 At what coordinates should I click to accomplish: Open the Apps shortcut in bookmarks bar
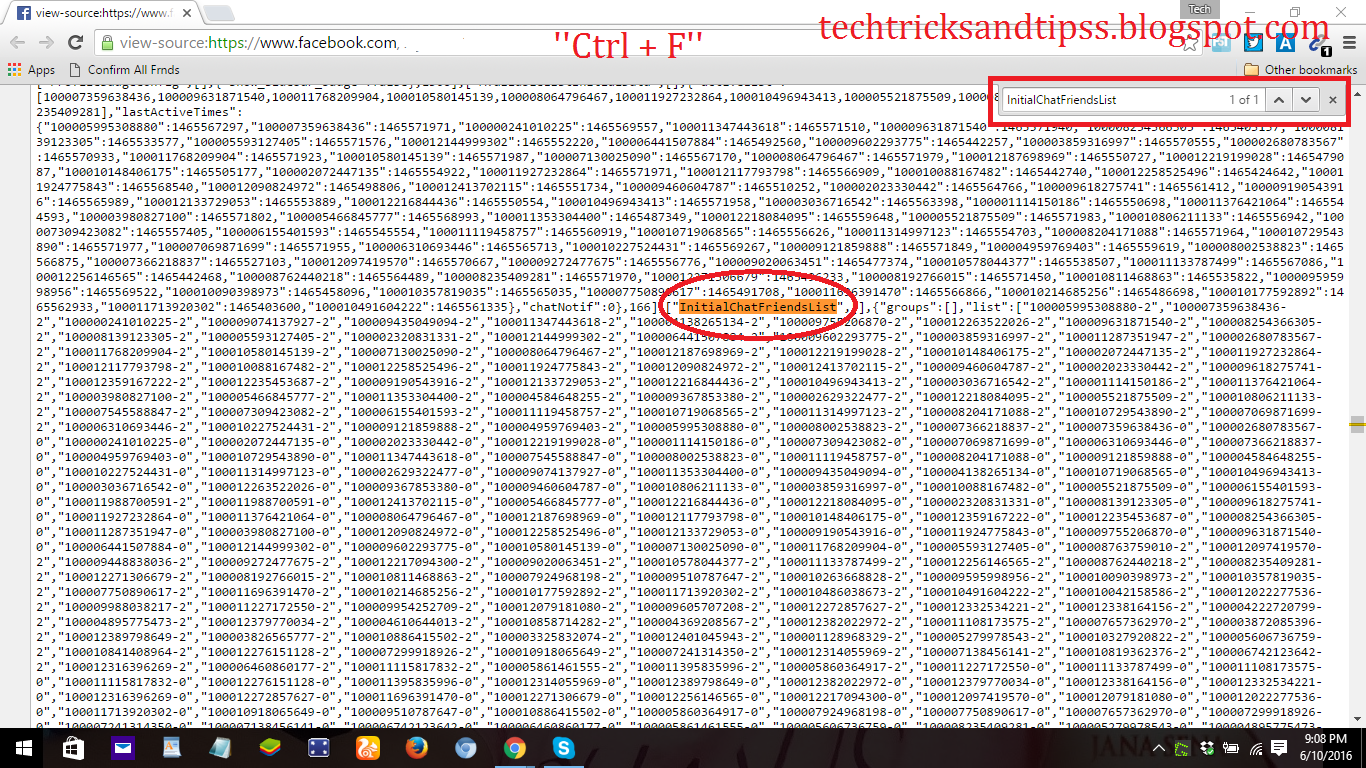tap(31, 70)
